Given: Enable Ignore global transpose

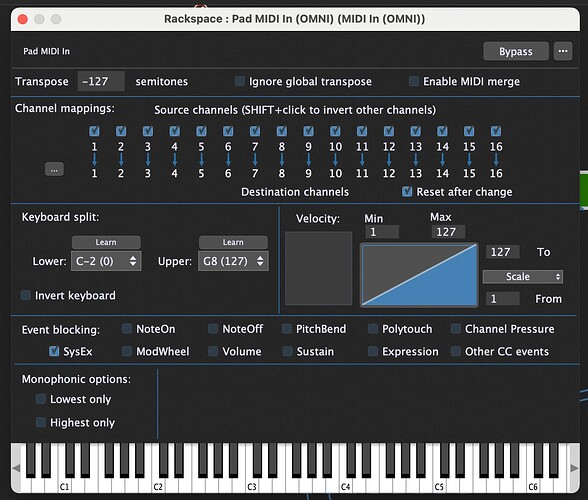Looking at the screenshot, I should 240,81.
